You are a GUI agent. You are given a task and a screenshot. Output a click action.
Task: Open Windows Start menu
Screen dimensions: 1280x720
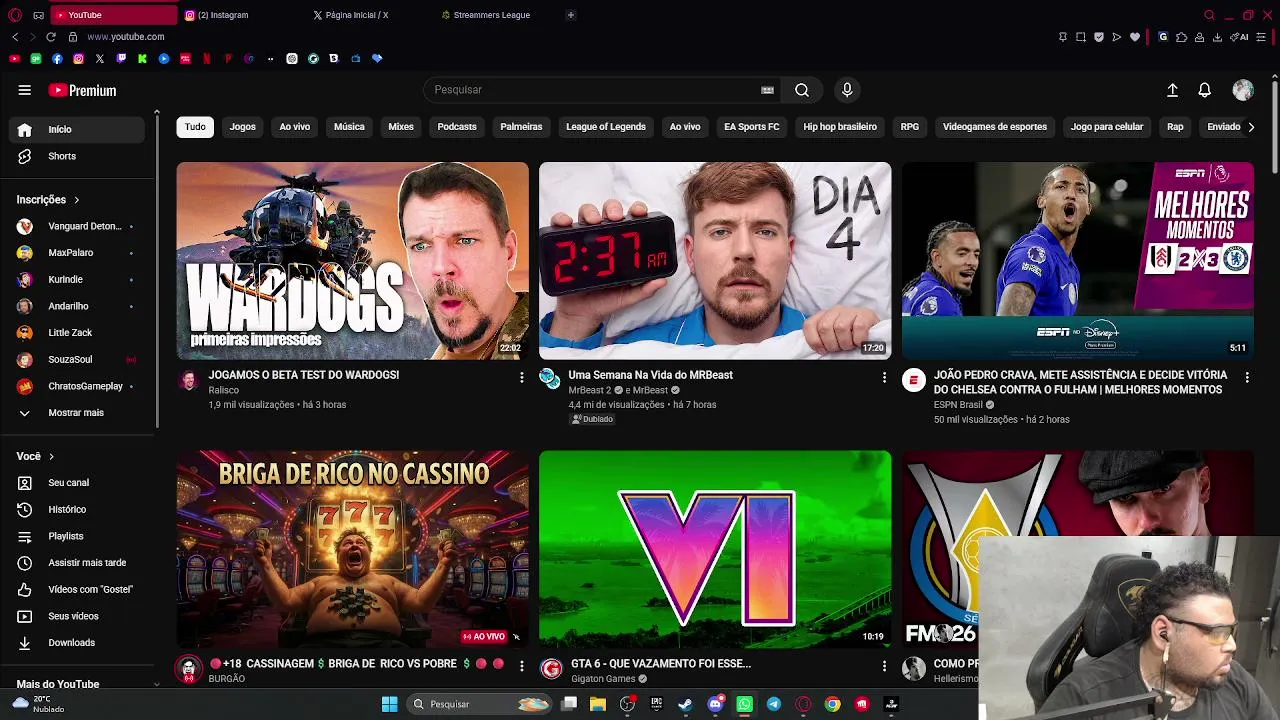coord(389,704)
